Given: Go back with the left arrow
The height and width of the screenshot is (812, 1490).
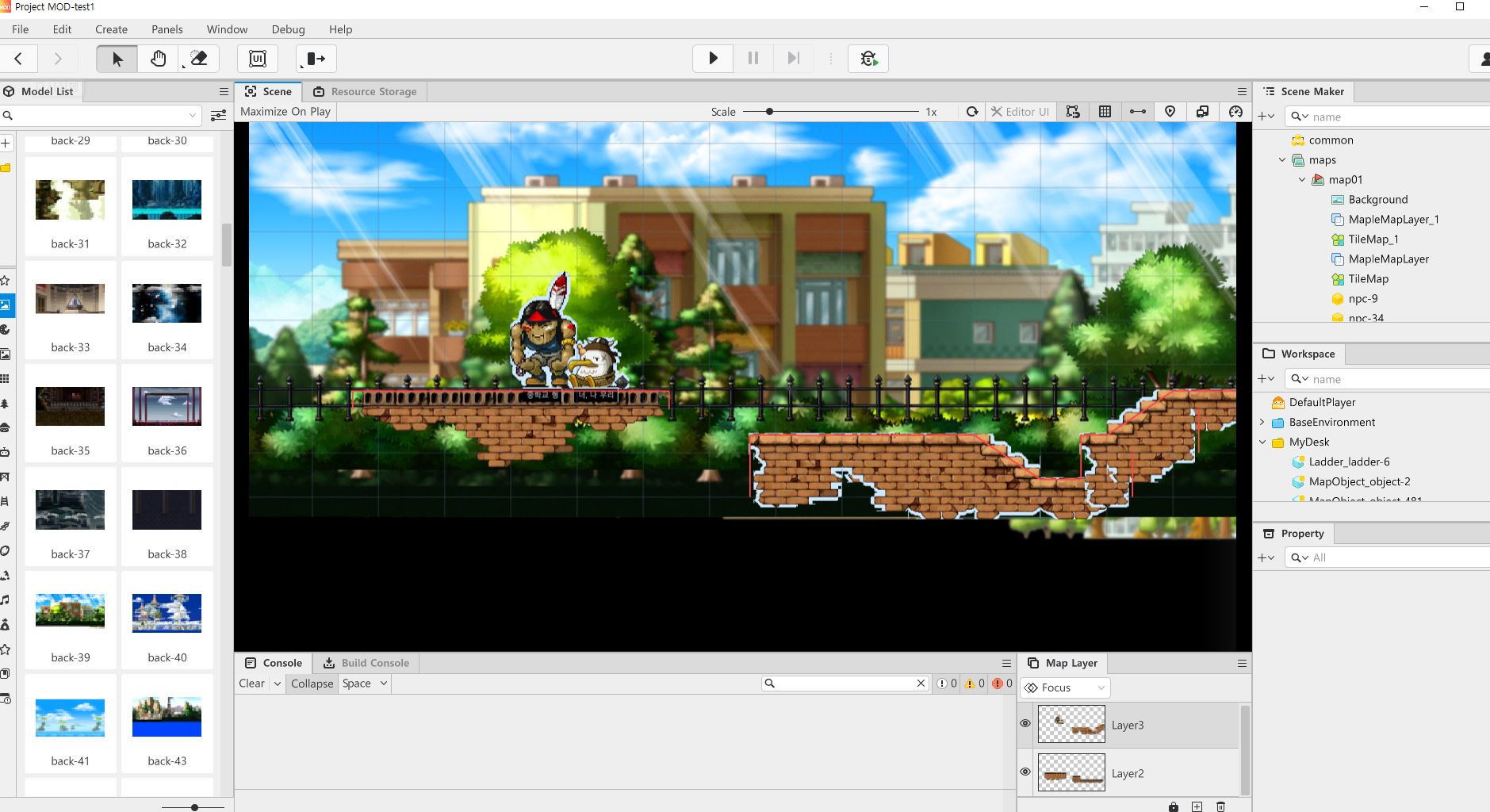Looking at the screenshot, I should point(18,59).
